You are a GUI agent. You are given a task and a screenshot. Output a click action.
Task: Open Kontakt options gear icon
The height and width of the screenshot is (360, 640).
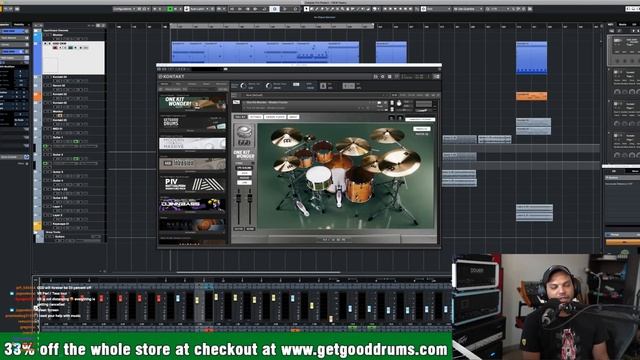(x=382, y=76)
